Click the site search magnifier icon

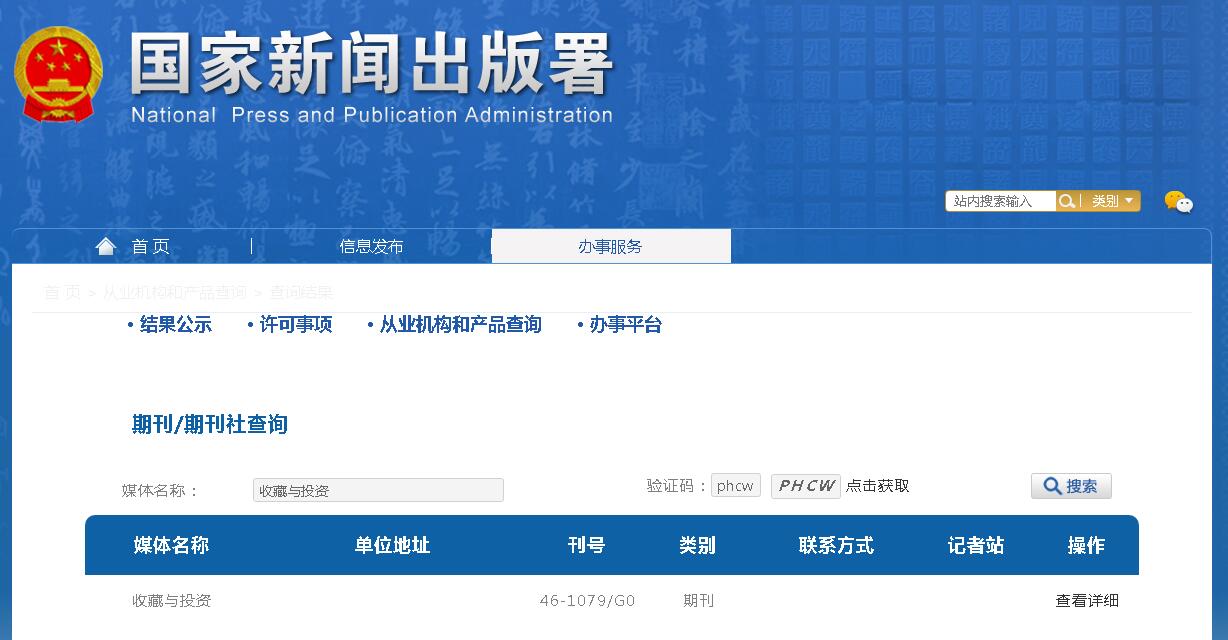[x=1067, y=200]
